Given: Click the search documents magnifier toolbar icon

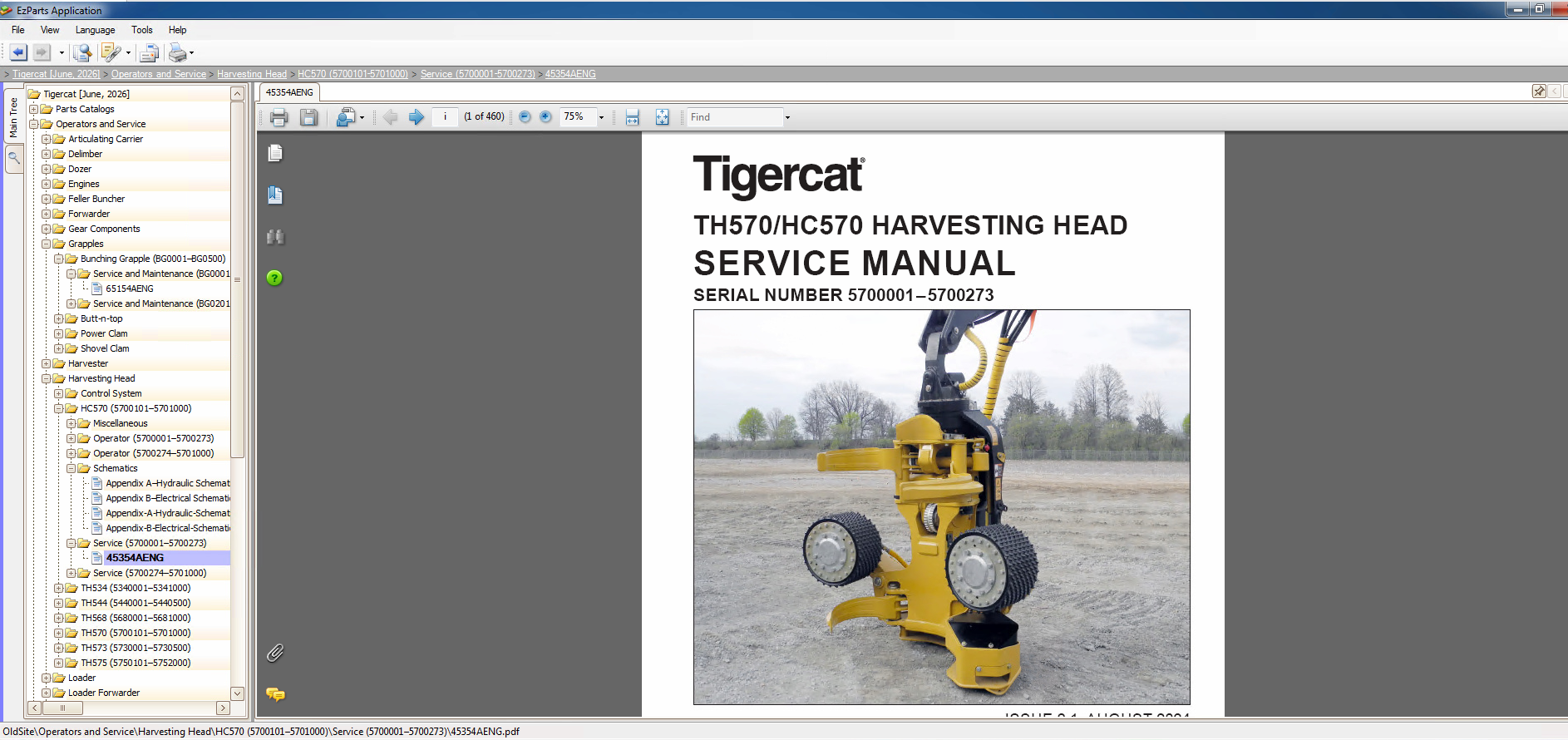Looking at the screenshot, I should tap(81, 52).
